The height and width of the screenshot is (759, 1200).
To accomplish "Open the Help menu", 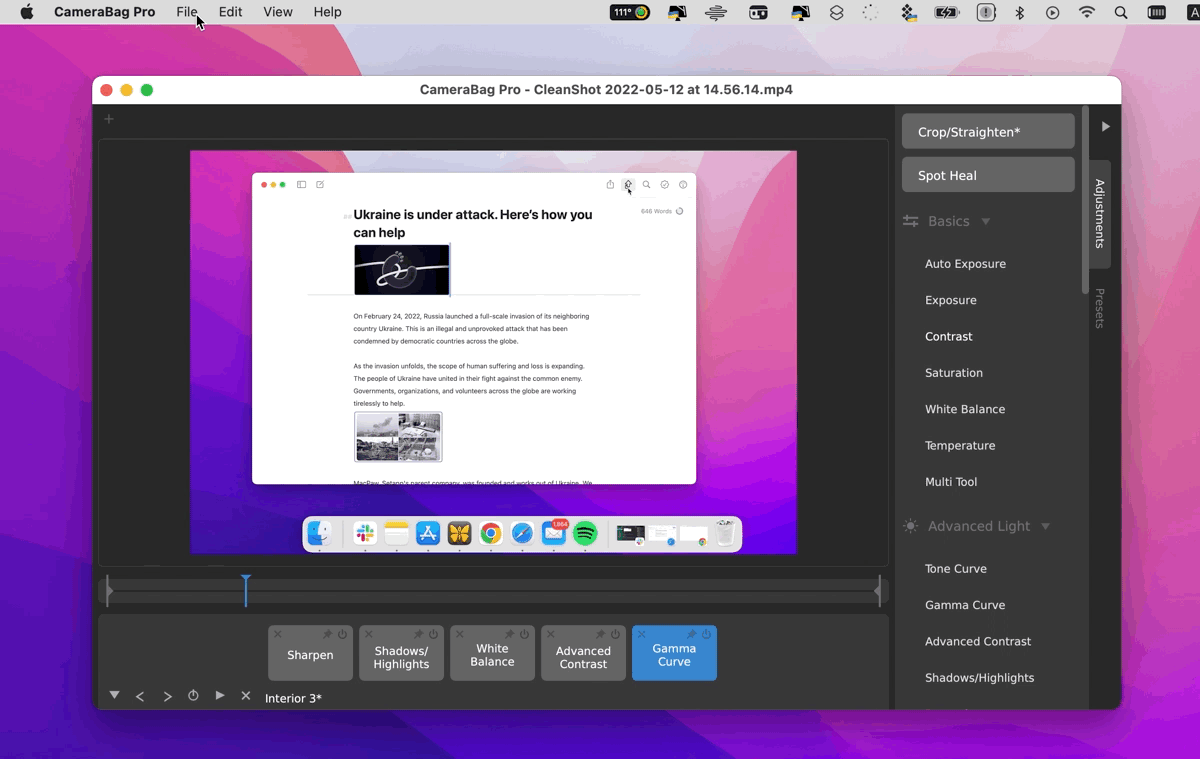I will tap(327, 12).
